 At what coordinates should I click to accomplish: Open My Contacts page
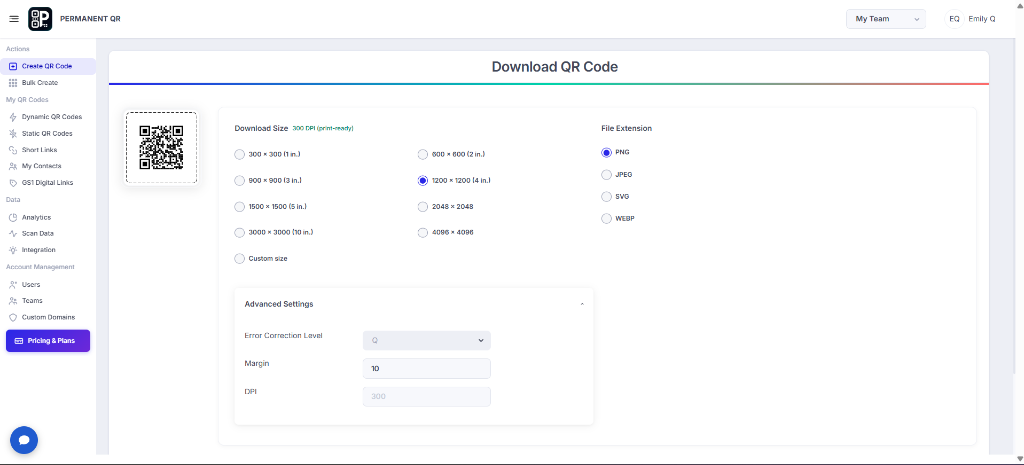click(41, 166)
